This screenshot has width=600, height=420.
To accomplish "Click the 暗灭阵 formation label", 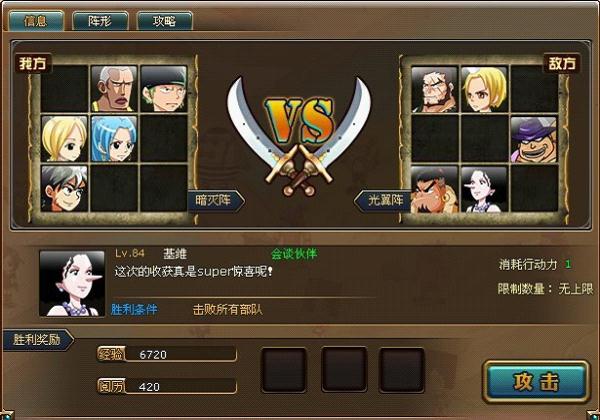I will [216, 200].
